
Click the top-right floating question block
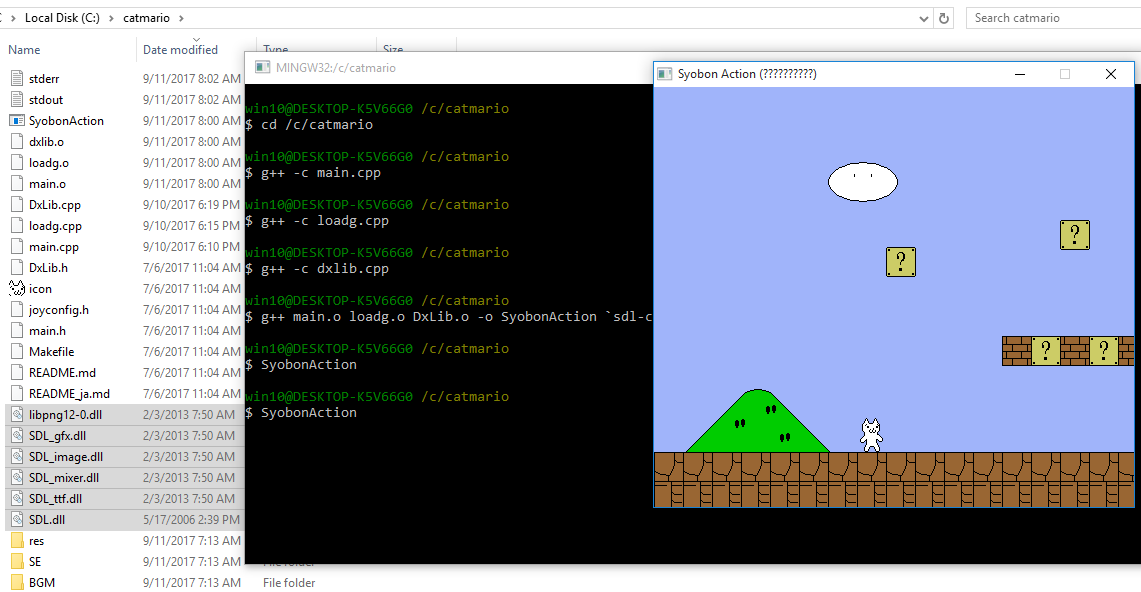click(x=1075, y=235)
